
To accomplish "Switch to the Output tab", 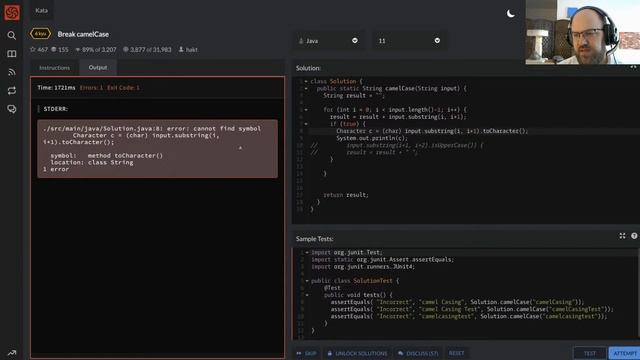I will pyautogui.click(x=98, y=67).
